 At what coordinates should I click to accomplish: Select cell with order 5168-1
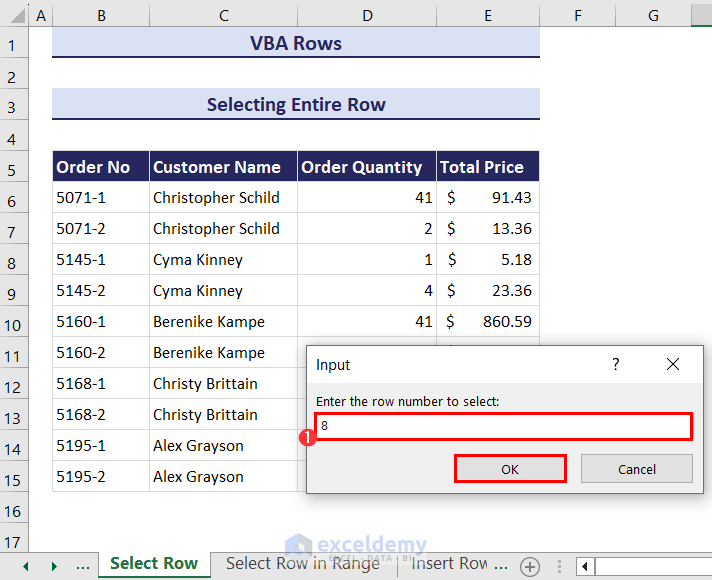101,383
